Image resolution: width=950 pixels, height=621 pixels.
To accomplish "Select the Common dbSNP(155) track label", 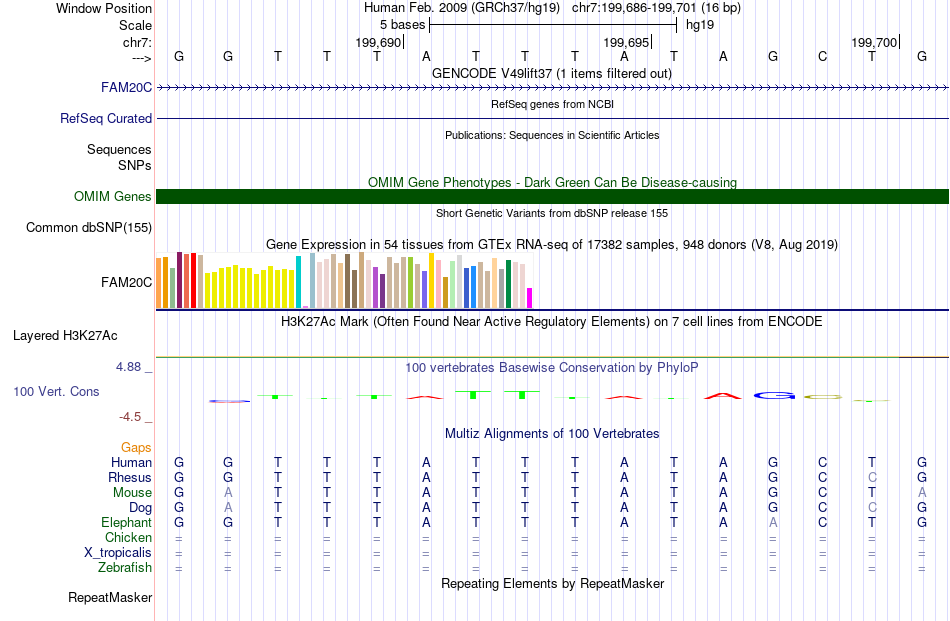I will [x=88, y=228].
